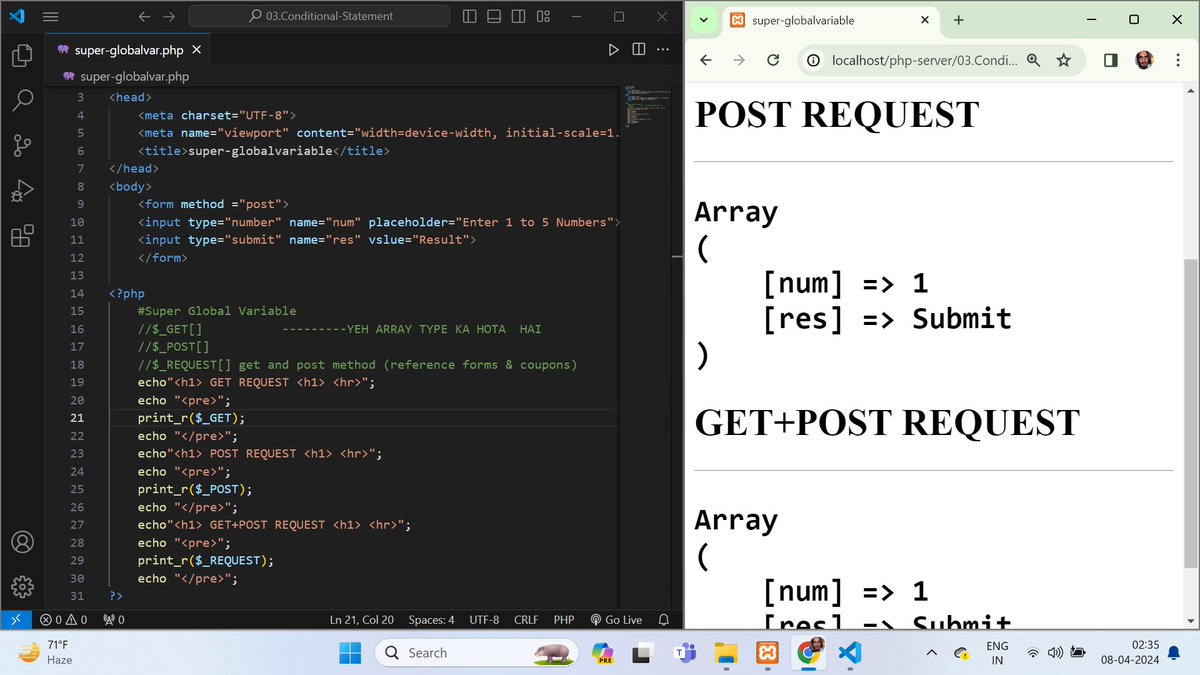Open VS Code notifications bell

click(663, 620)
